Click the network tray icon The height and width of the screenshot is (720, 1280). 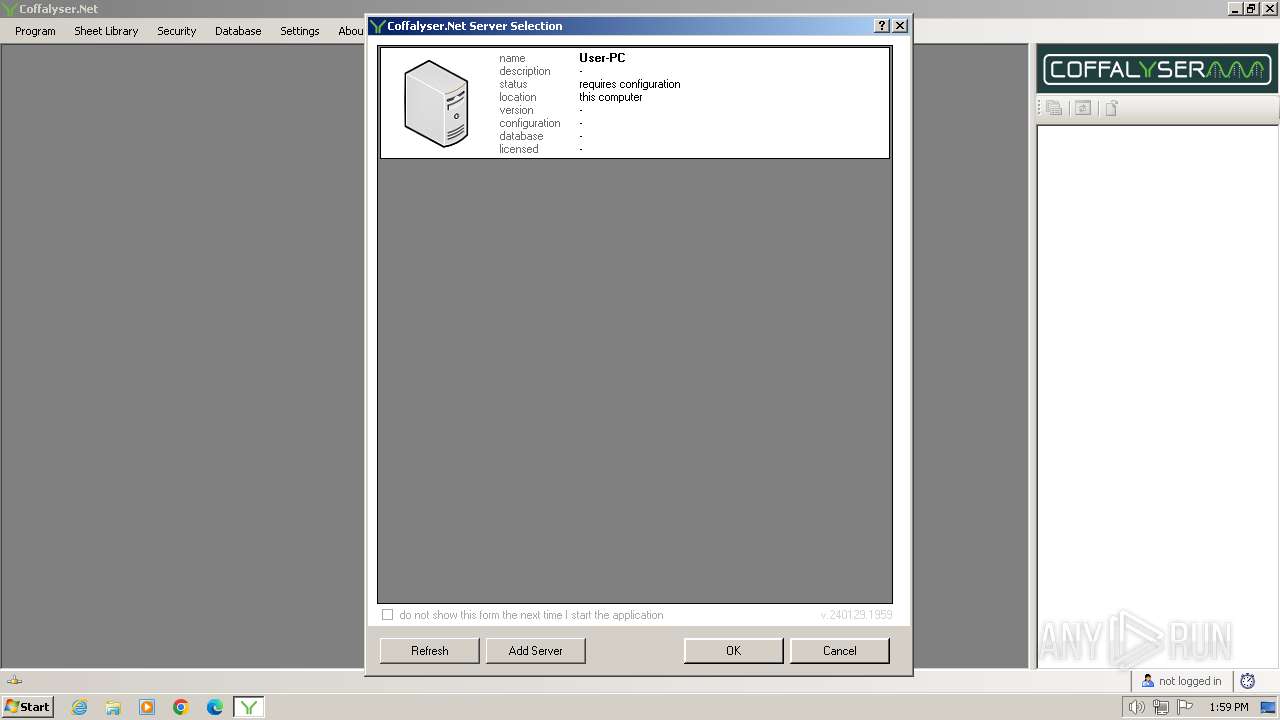pos(1161,707)
